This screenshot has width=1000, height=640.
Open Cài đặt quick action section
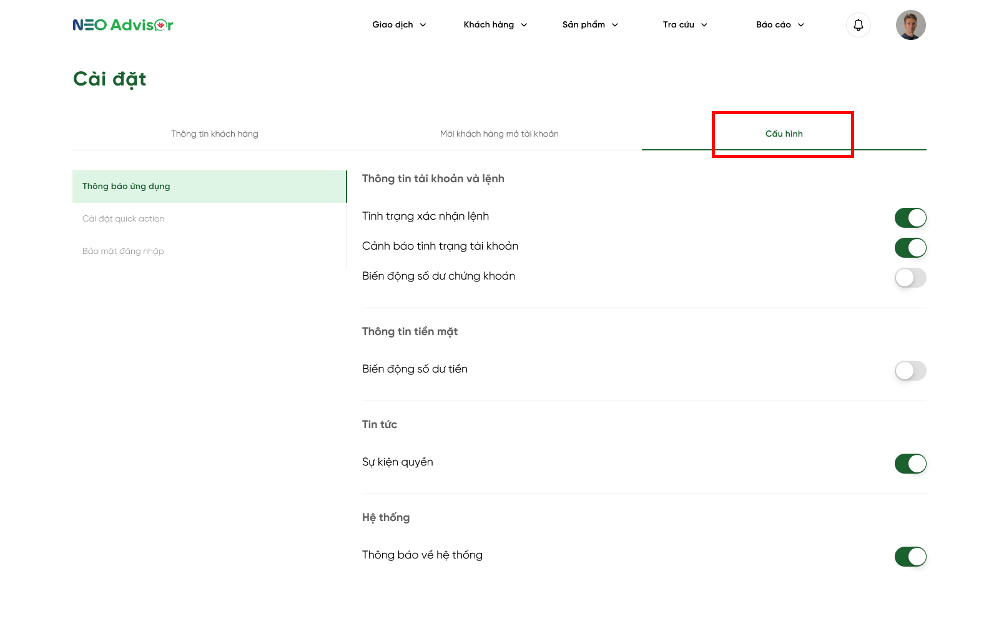click(124, 219)
